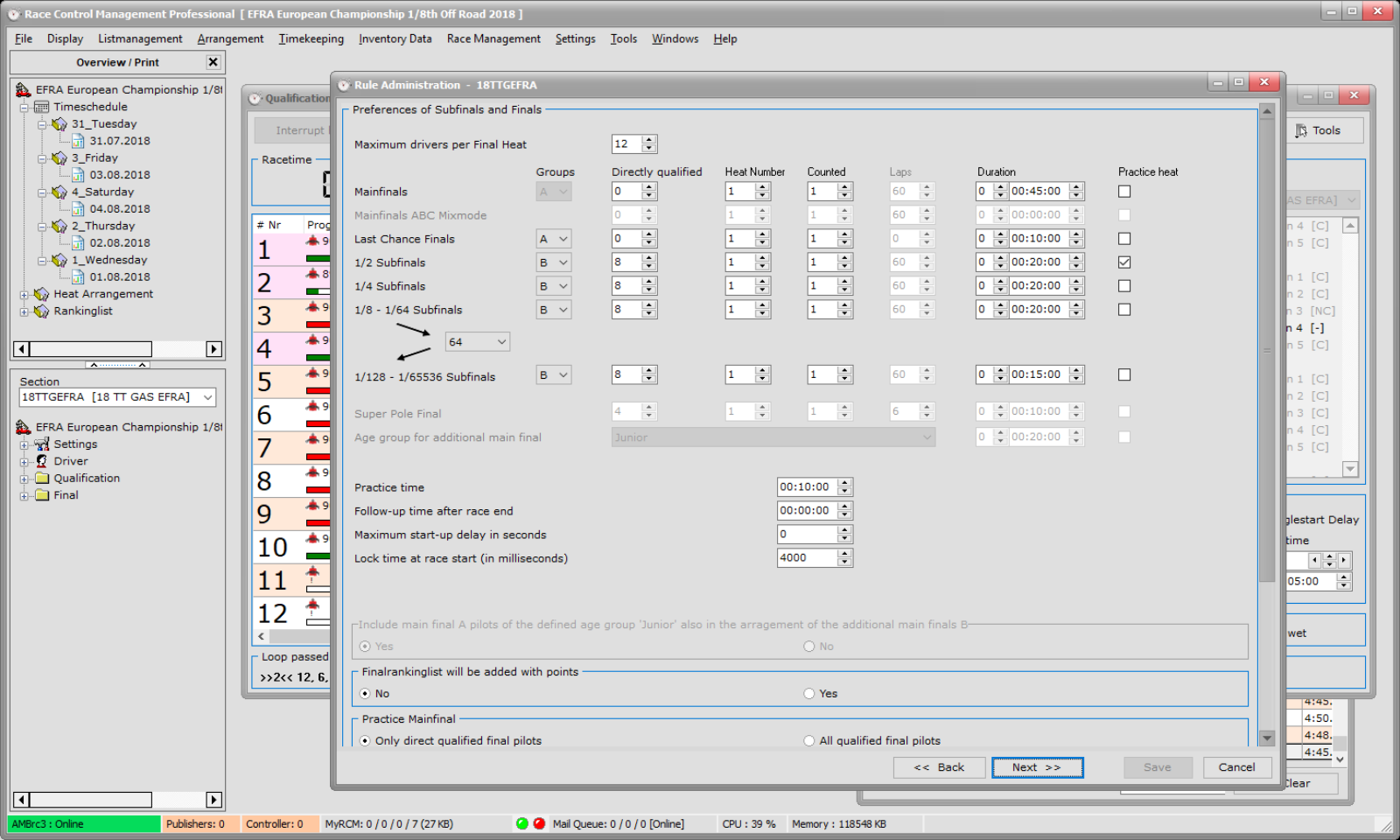Click the Driver icon in section tree

click(x=41, y=461)
